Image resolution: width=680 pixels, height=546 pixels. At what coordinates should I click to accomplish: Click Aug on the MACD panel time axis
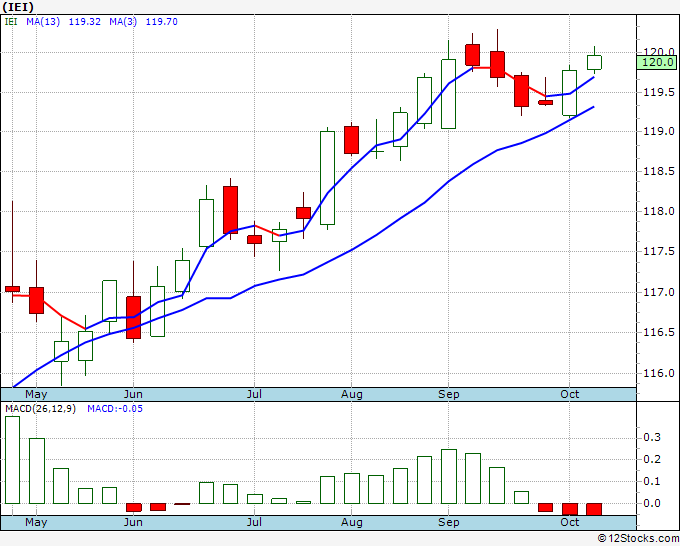pyautogui.click(x=352, y=522)
